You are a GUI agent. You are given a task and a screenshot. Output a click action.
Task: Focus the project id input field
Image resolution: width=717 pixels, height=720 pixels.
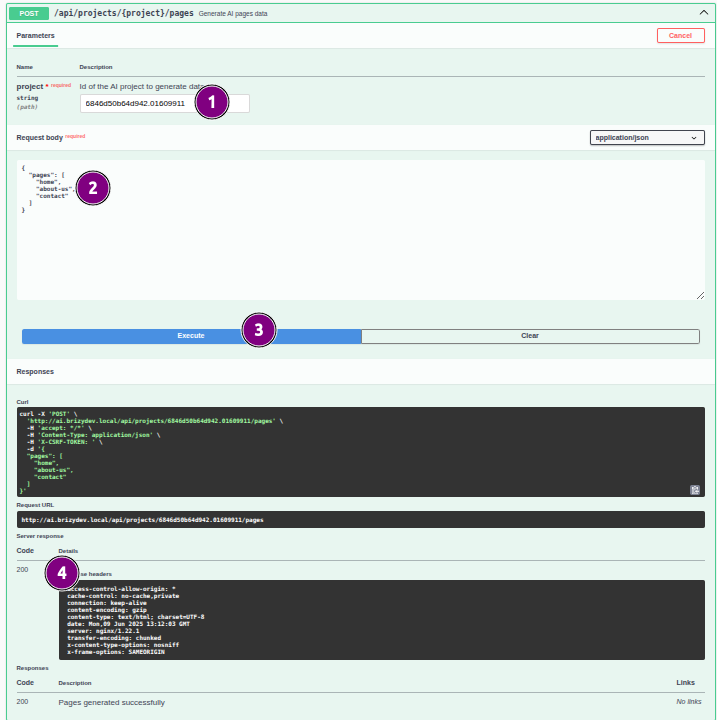pos(164,103)
